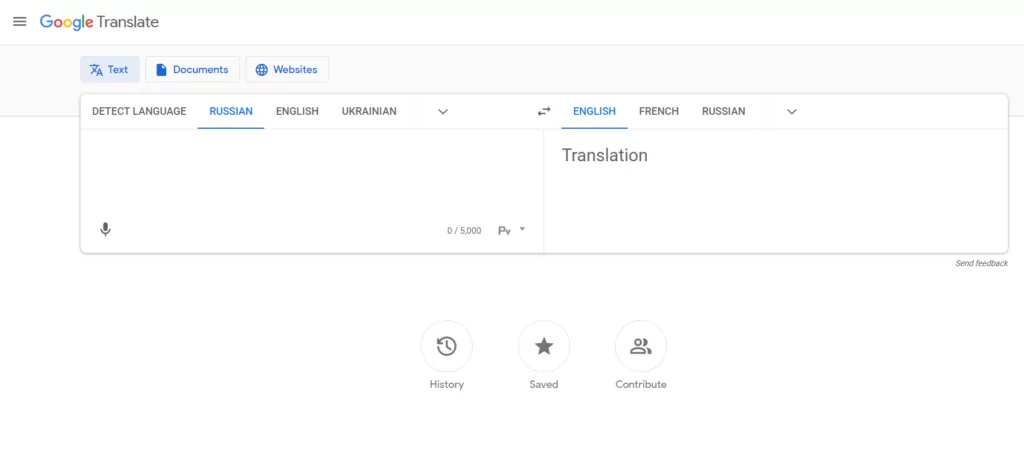The width and height of the screenshot is (1024, 461).
Task: Select Ukrainian as source language
Action: tap(369, 112)
